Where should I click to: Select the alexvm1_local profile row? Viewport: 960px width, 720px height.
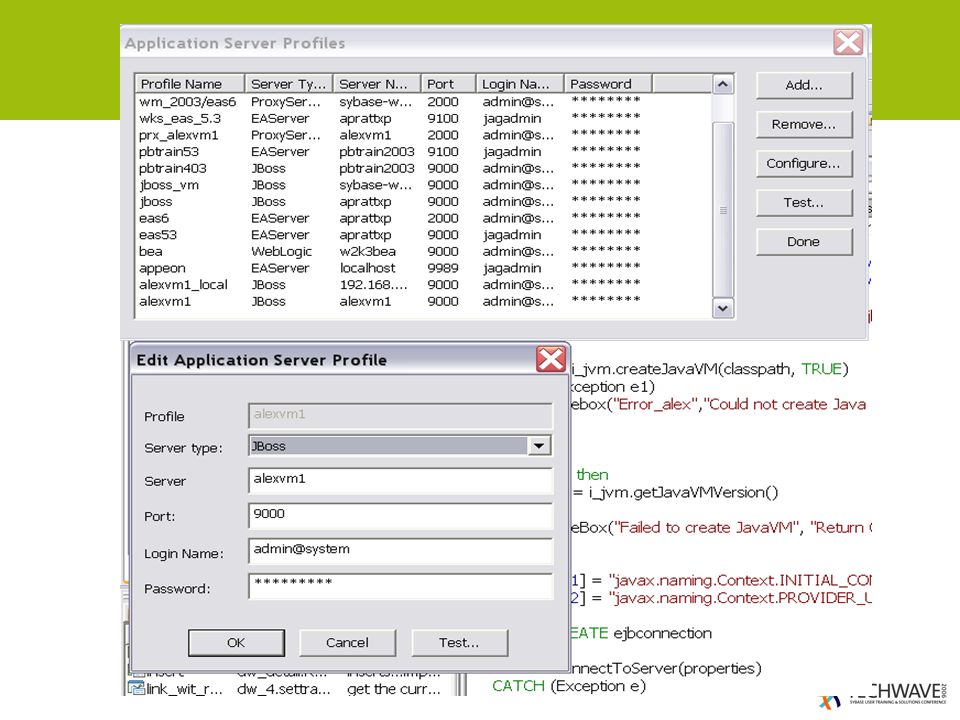424,285
